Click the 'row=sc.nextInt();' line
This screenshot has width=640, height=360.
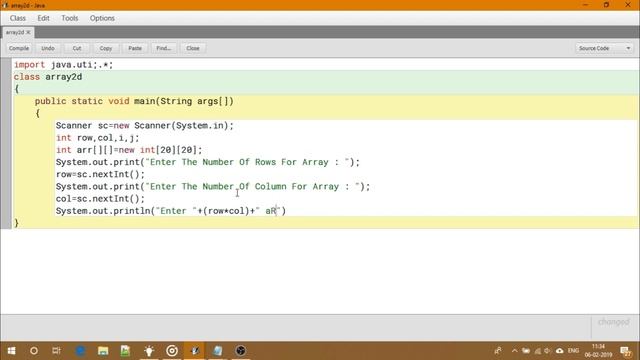(x=100, y=175)
